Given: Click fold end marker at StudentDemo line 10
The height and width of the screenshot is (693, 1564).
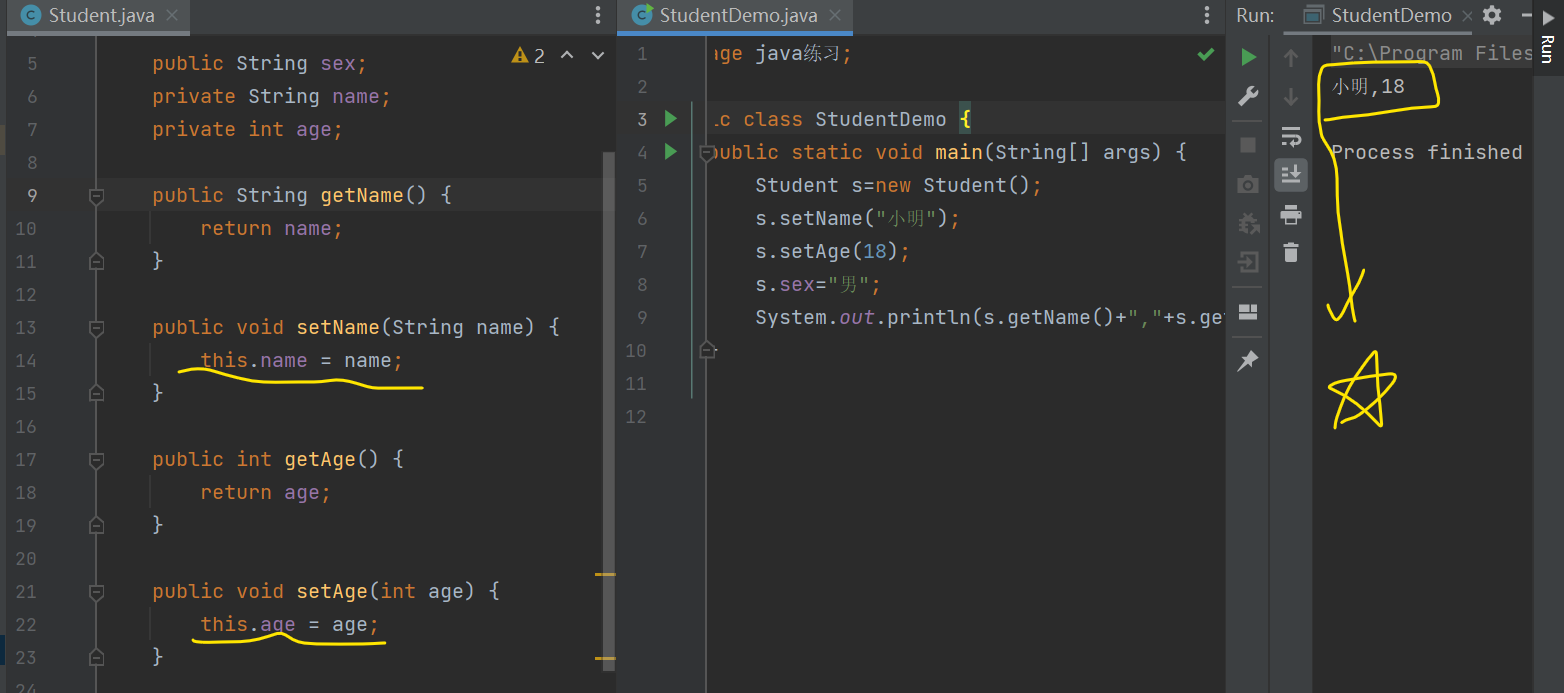Looking at the screenshot, I should 708,349.
